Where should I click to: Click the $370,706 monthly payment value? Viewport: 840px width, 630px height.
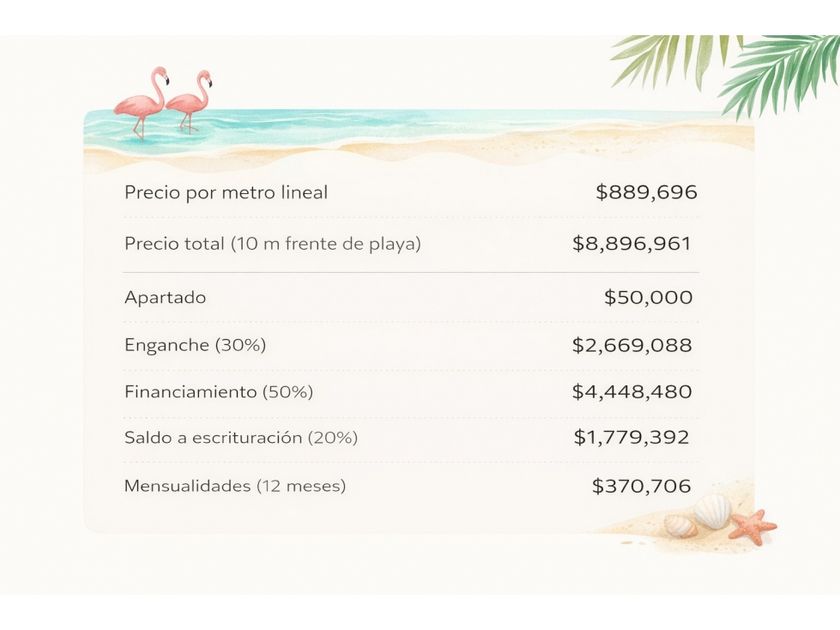click(641, 486)
